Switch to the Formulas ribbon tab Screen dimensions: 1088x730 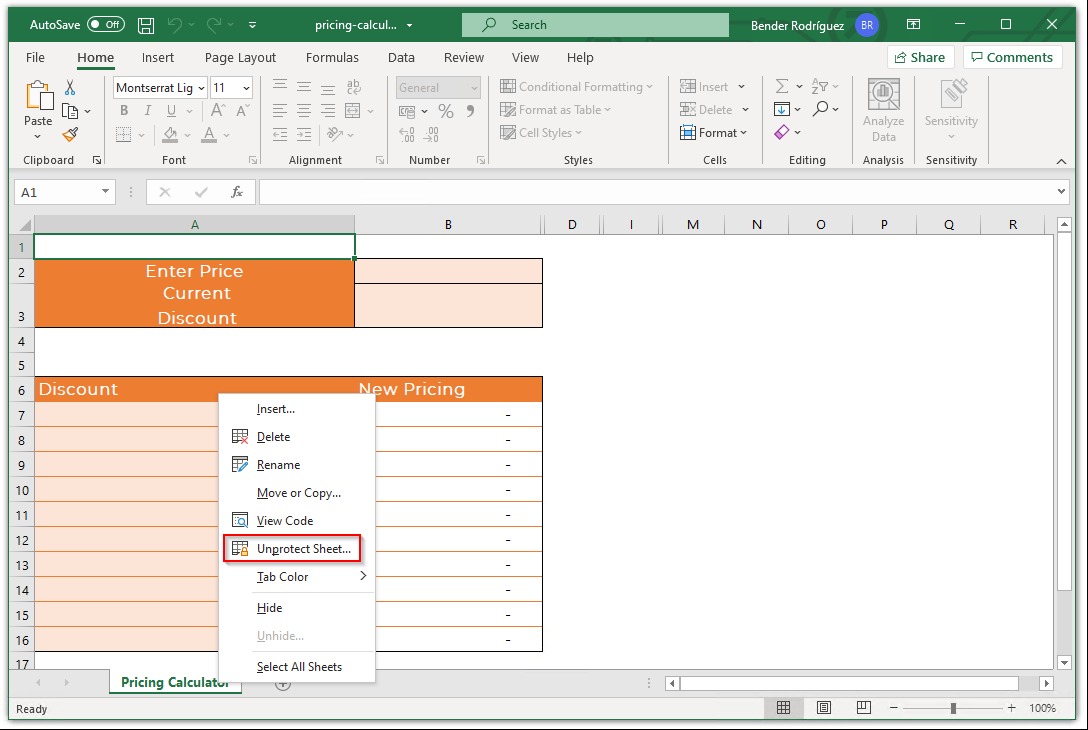pyautogui.click(x=332, y=58)
